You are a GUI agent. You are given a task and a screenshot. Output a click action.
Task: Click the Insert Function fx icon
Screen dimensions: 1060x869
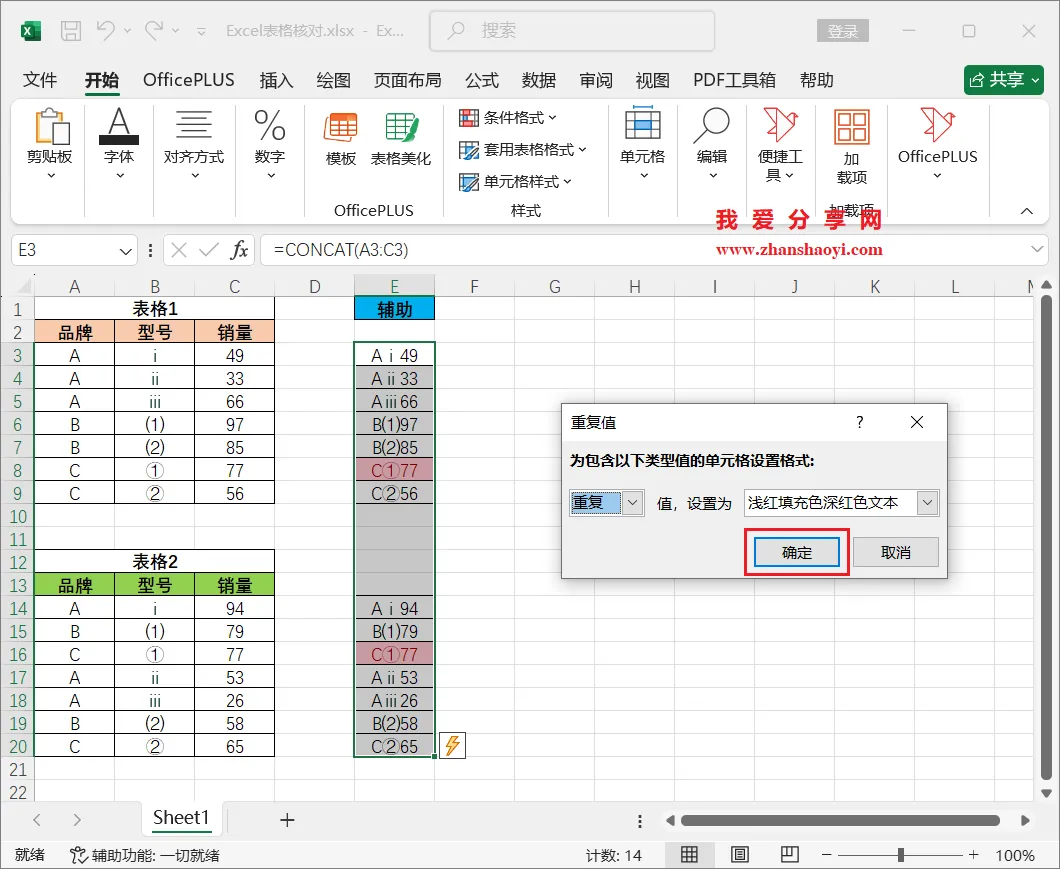(239, 250)
